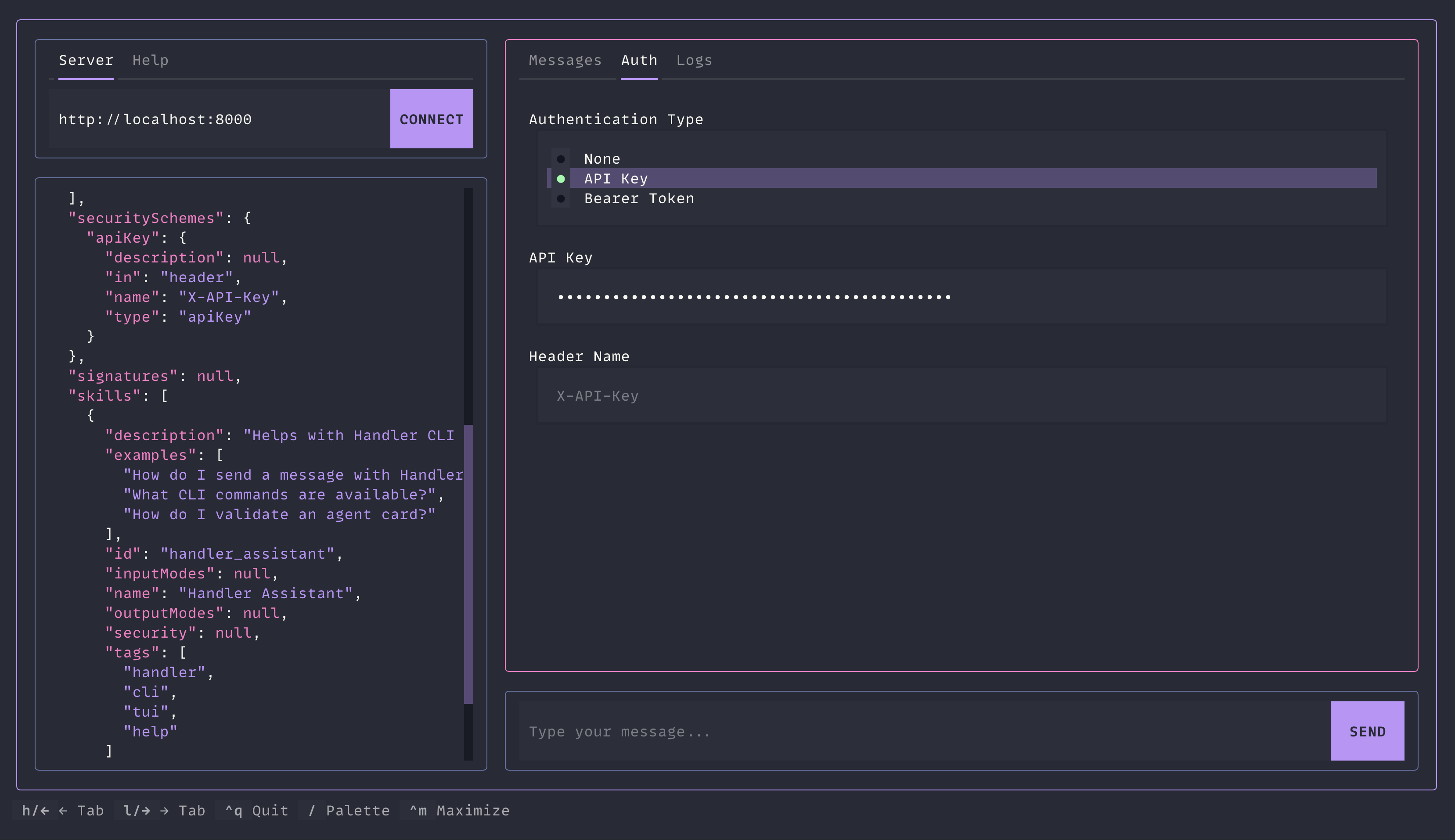Open the Logs tab
Image resolution: width=1455 pixels, height=840 pixels.
pos(693,60)
